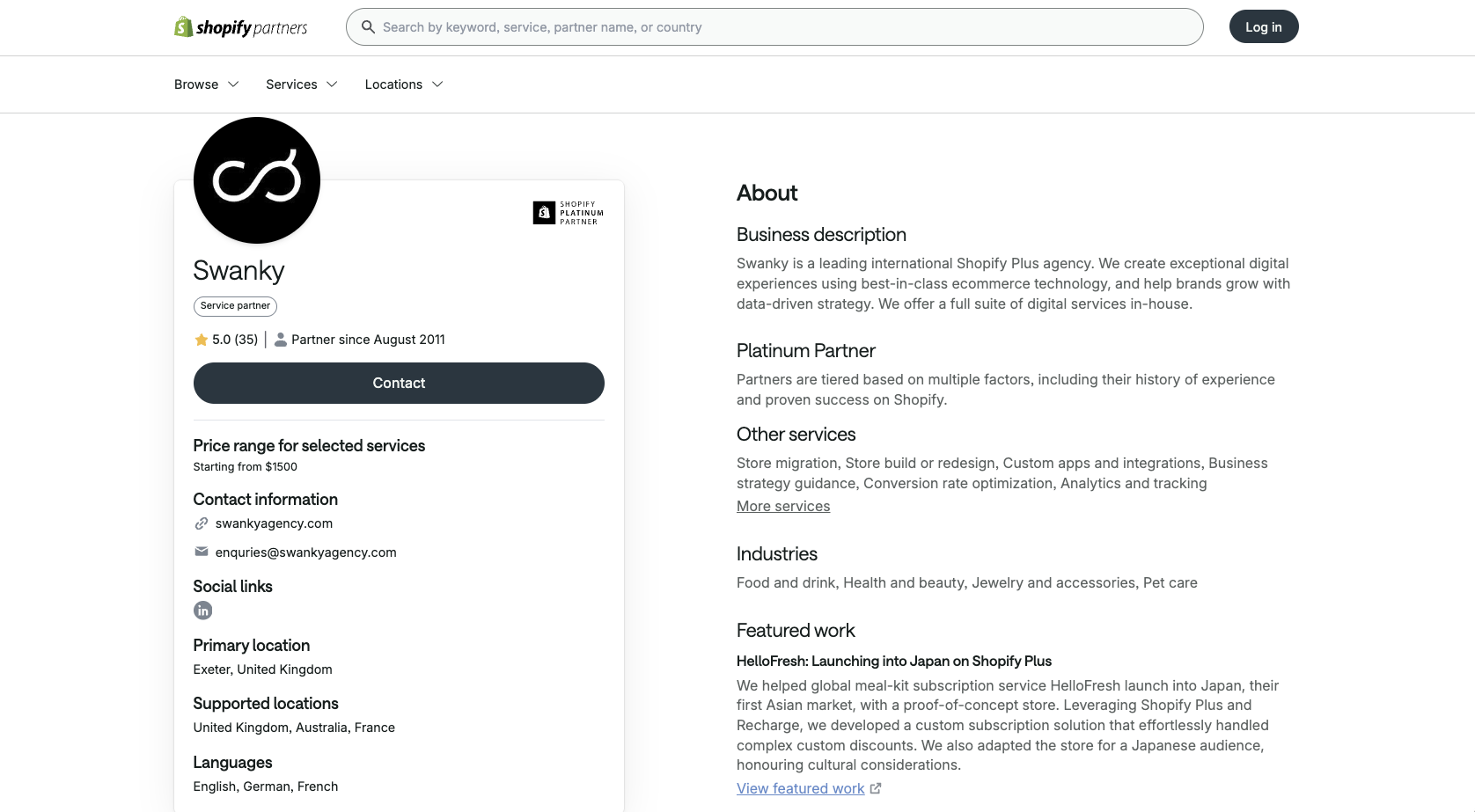Screen dimensions: 1475x812
Task: Click the enquries@swankyagency.com email link
Action: click(x=306, y=552)
